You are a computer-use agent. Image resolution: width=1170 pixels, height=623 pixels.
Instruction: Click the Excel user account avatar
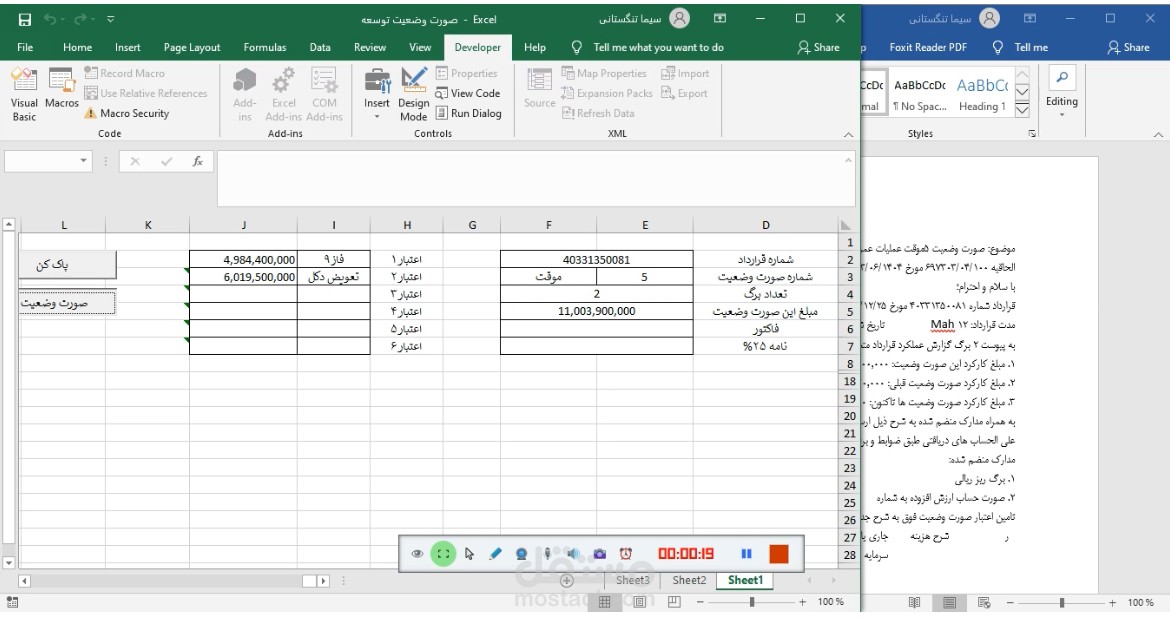(680, 19)
